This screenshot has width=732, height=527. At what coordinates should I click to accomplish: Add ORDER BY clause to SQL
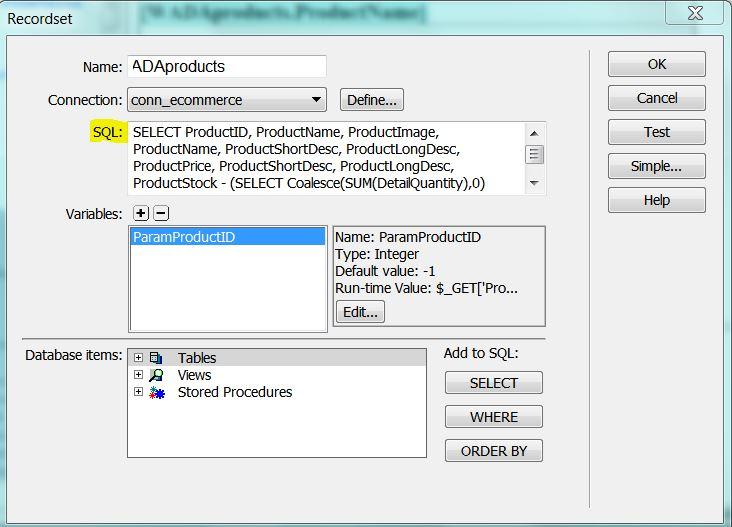point(494,451)
